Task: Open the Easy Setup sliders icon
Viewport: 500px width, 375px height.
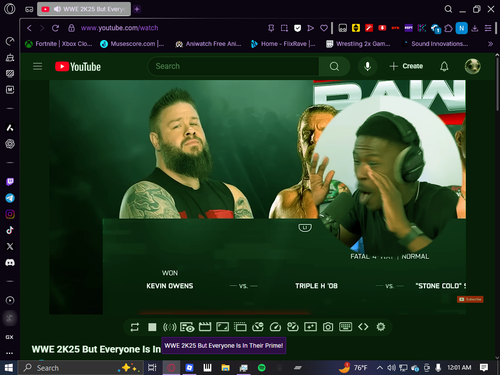Action: [488, 28]
